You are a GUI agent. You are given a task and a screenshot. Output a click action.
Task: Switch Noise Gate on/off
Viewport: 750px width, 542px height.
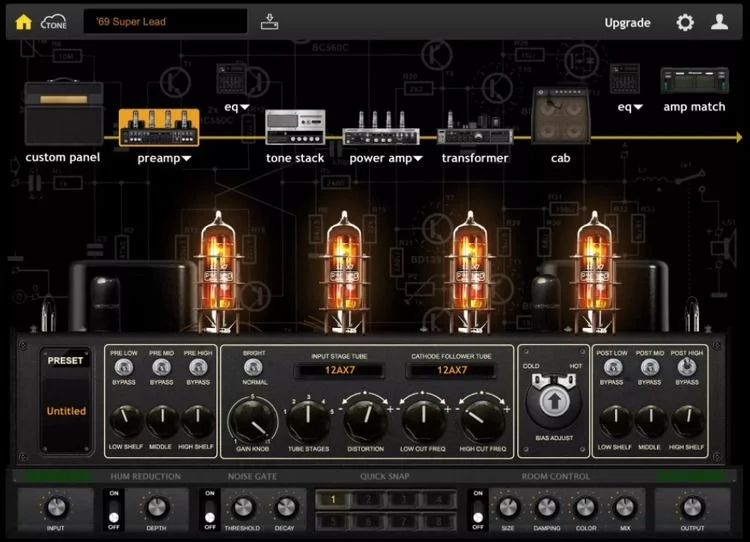[x=210, y=509]
